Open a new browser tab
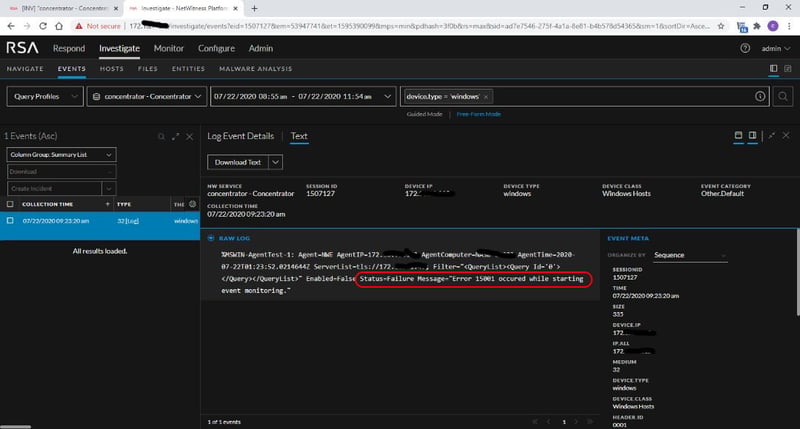The image size is (800, 429). click(x=254, y=8)
